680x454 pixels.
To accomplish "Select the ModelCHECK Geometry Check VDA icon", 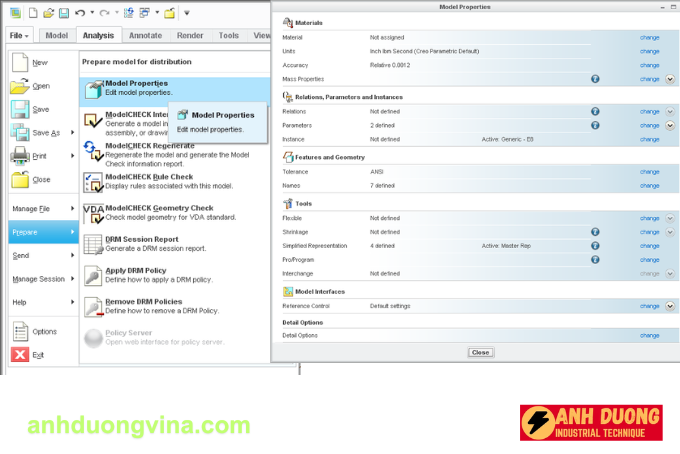I will pyautogui.click(x=93, y=212).
